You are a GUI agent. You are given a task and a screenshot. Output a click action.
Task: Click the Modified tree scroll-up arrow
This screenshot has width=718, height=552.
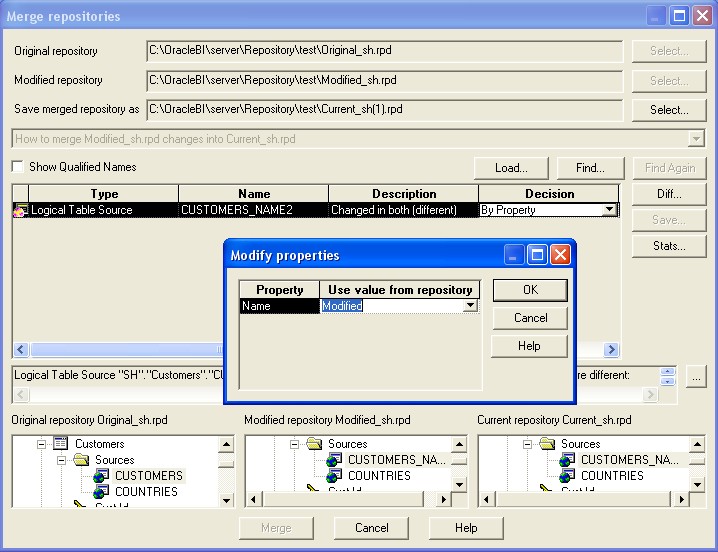click(459, 444)
